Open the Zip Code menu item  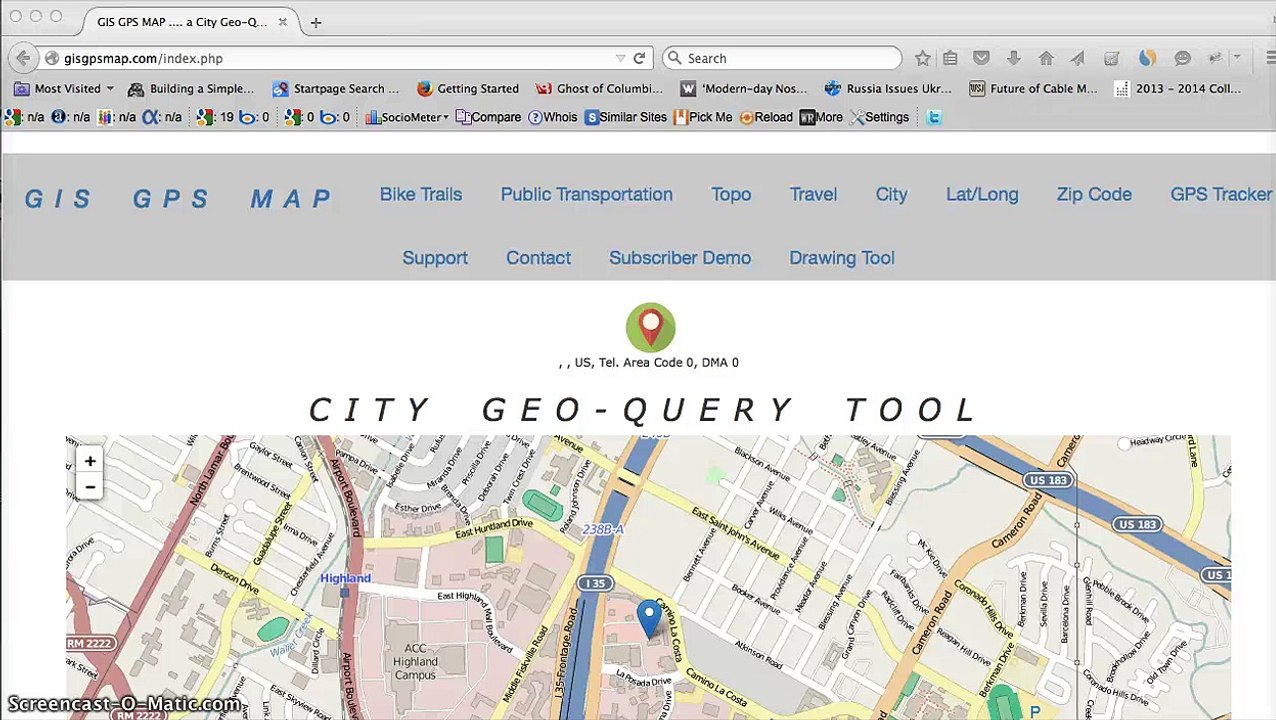coord(1094,194)
